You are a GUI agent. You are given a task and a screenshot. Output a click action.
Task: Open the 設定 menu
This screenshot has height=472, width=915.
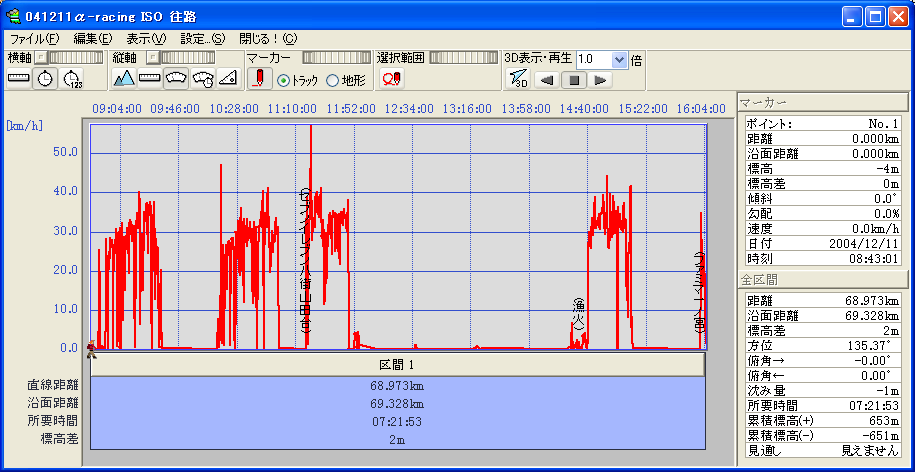click(202, 39)
